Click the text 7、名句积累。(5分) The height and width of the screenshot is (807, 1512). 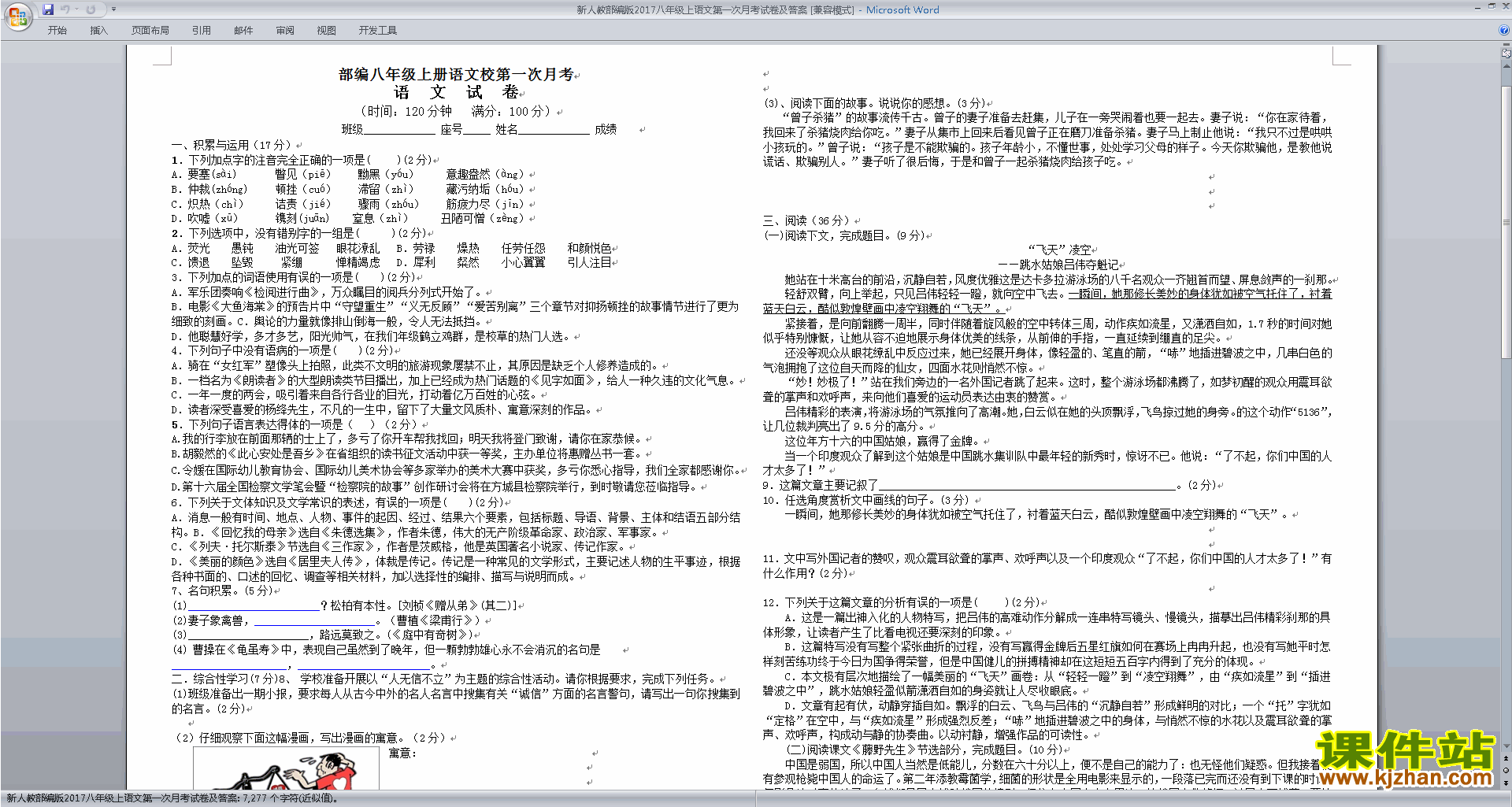221,590
